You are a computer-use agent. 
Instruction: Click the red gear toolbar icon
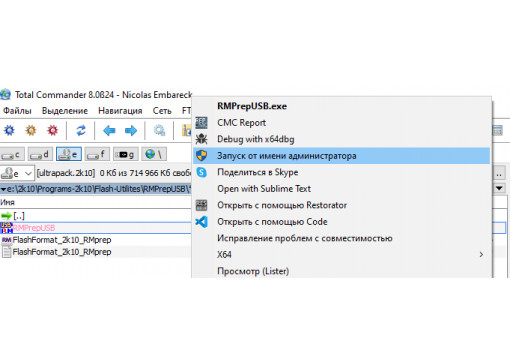(53, 130)
